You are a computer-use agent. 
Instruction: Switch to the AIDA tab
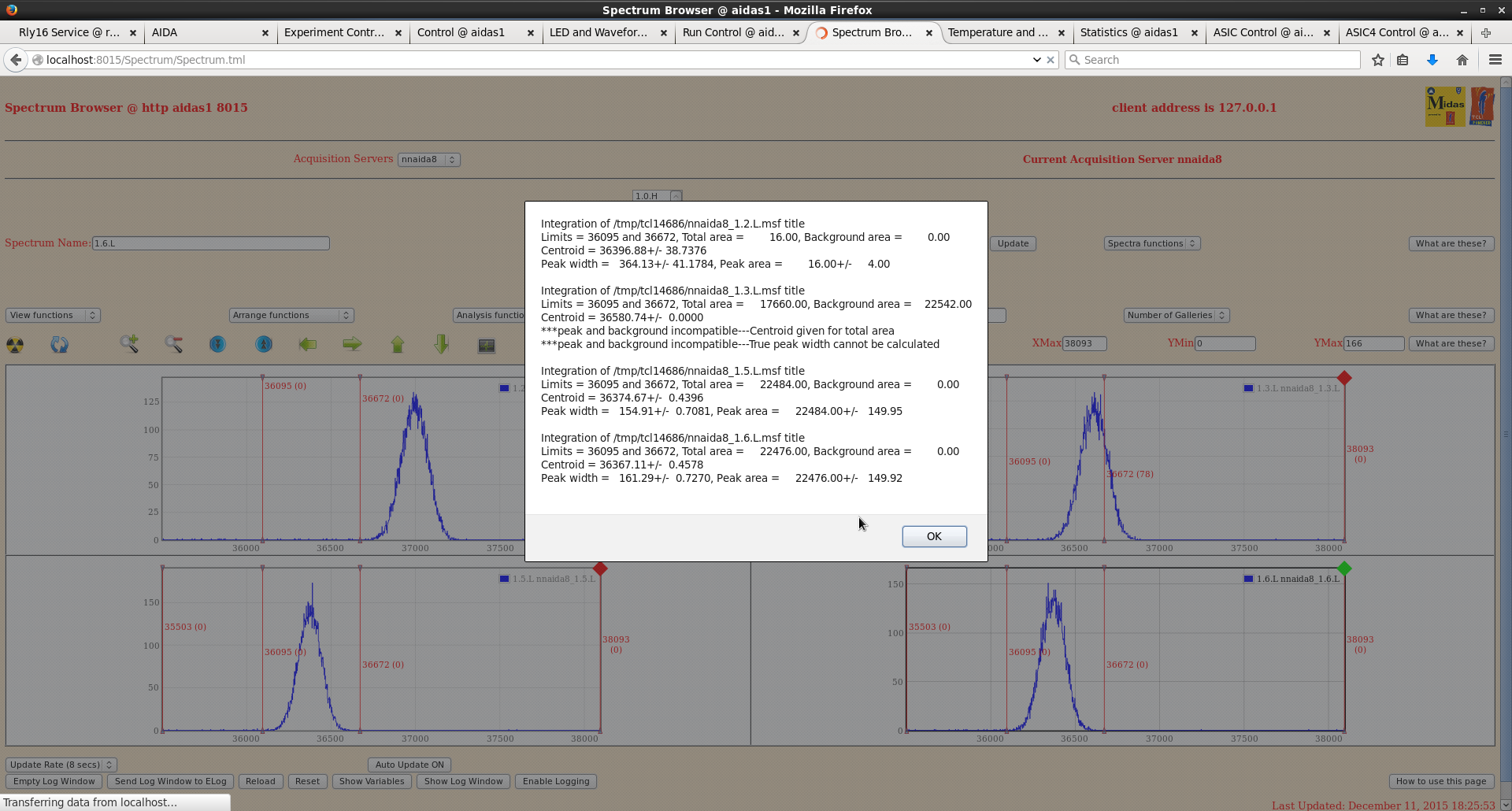pyautogui.click(x=165, y=32)
